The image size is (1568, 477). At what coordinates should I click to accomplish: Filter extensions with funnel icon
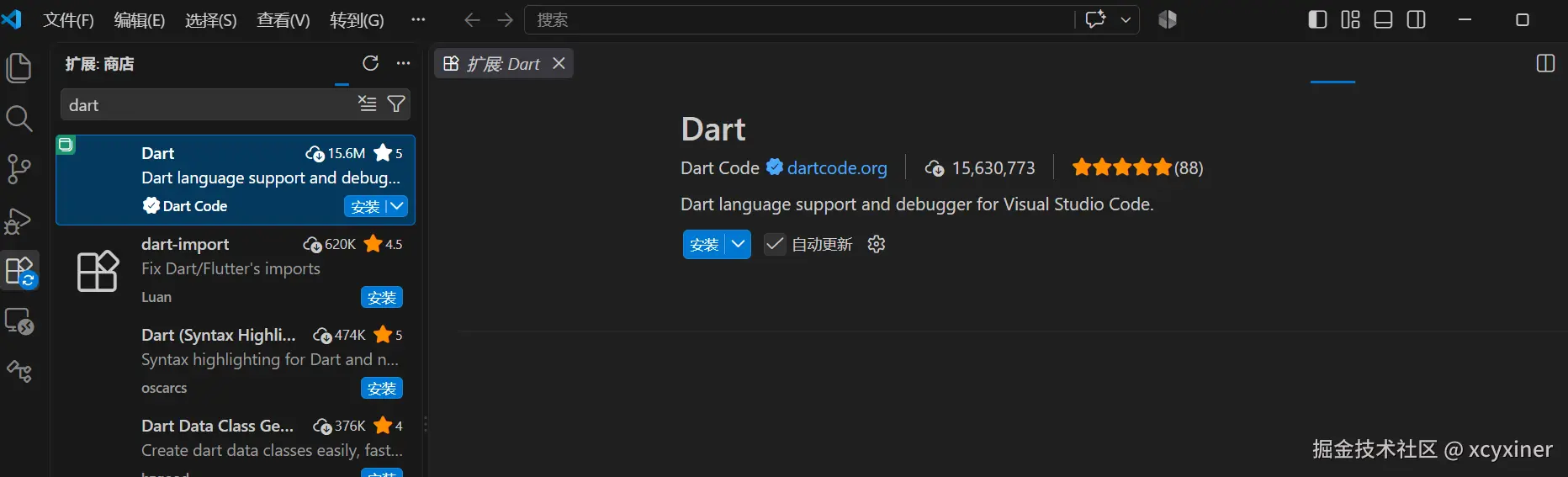click(396, 103)
